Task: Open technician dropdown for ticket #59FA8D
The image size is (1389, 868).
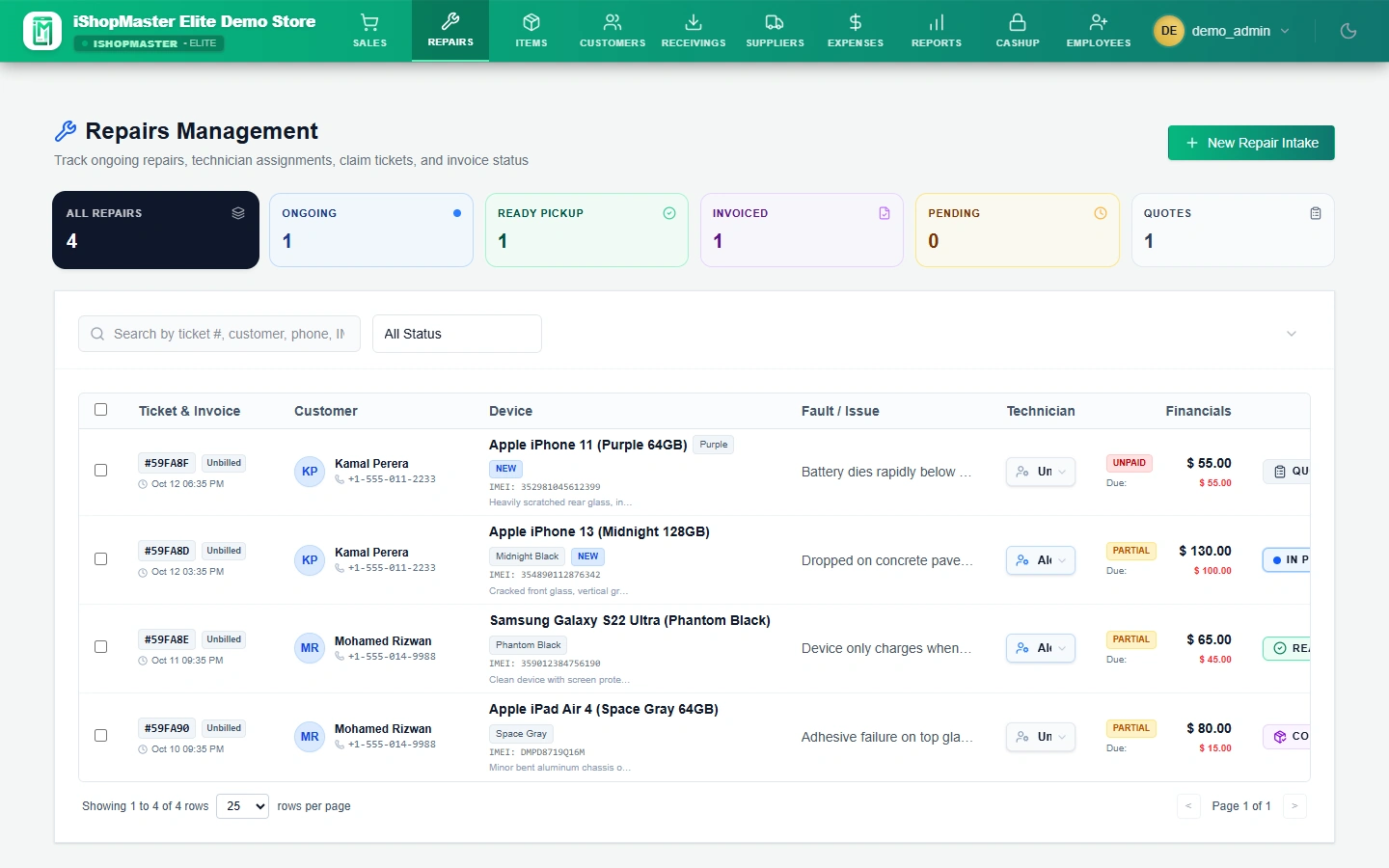Action: click(x=1041, y=560)
